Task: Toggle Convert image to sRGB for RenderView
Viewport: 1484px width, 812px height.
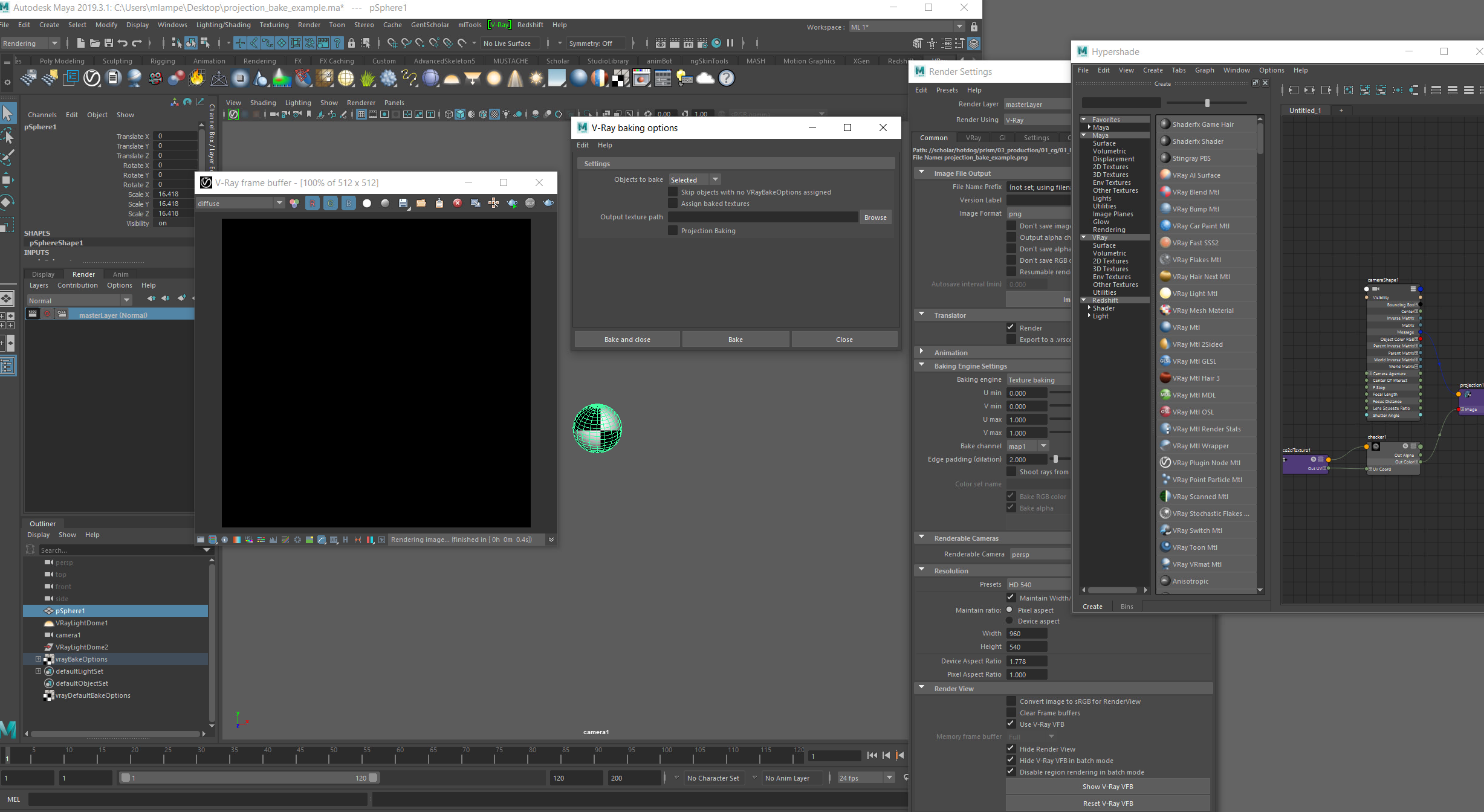Action: [x=1011, y=701]
